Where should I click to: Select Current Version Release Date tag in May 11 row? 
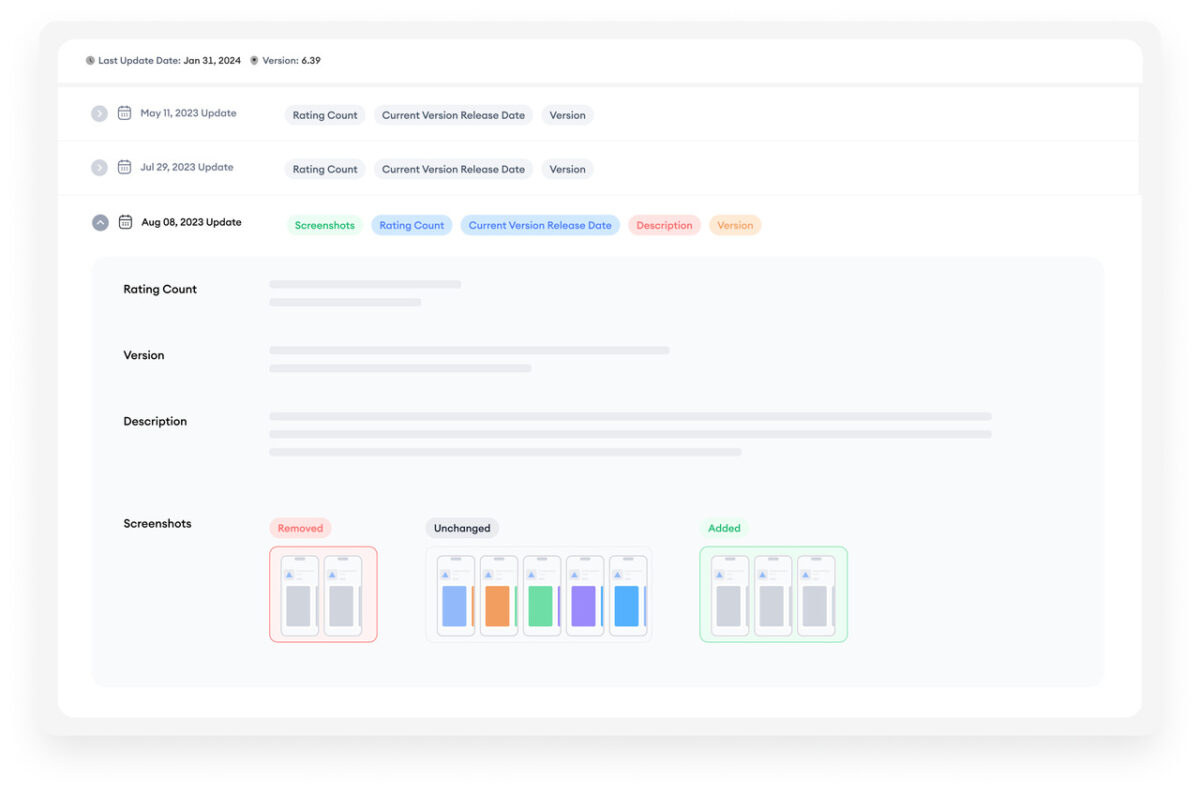453,115
